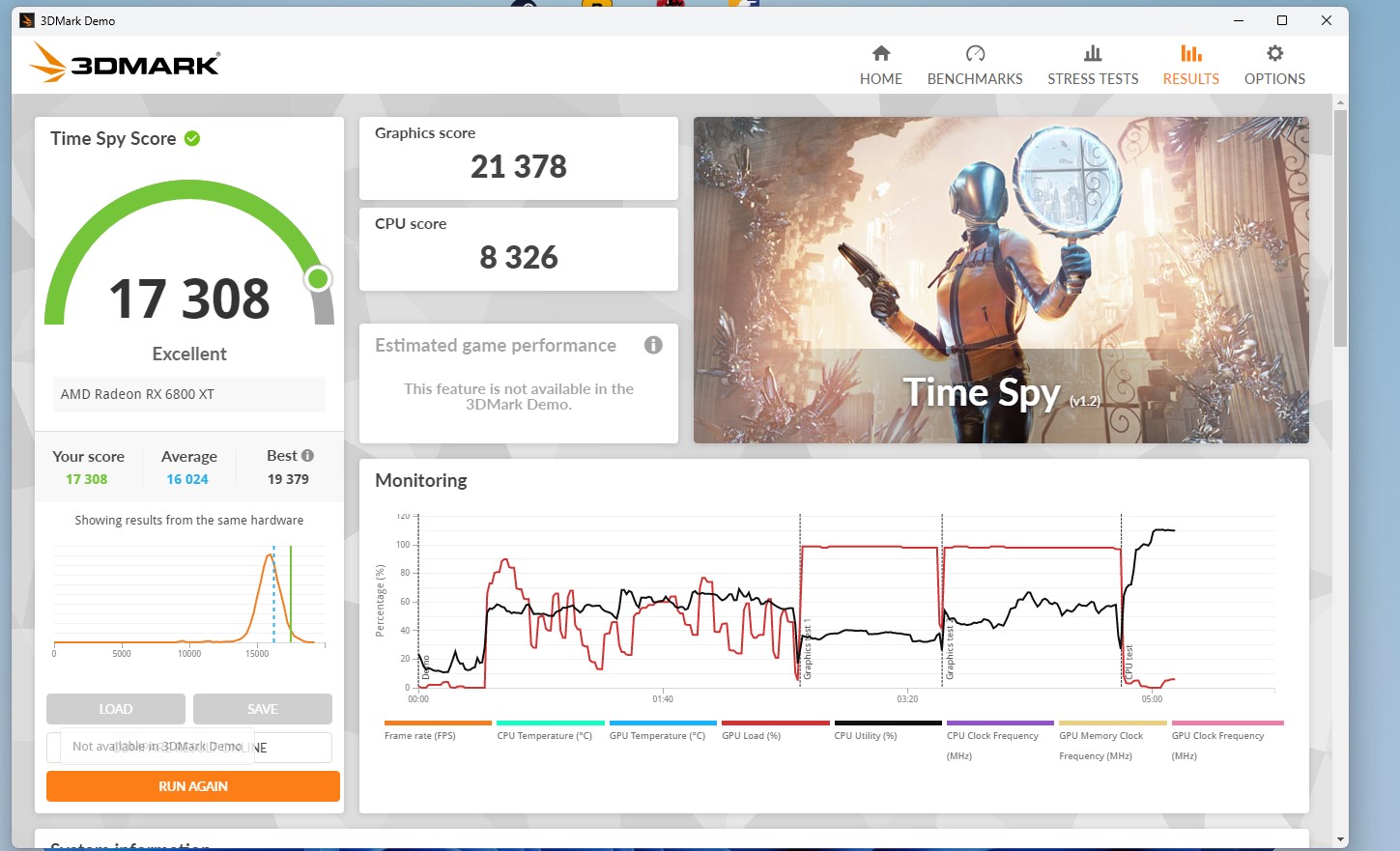Screen dimensions: 1400x851
Task: Click the CPU score value 8 326
Action: tap(519, 258)
